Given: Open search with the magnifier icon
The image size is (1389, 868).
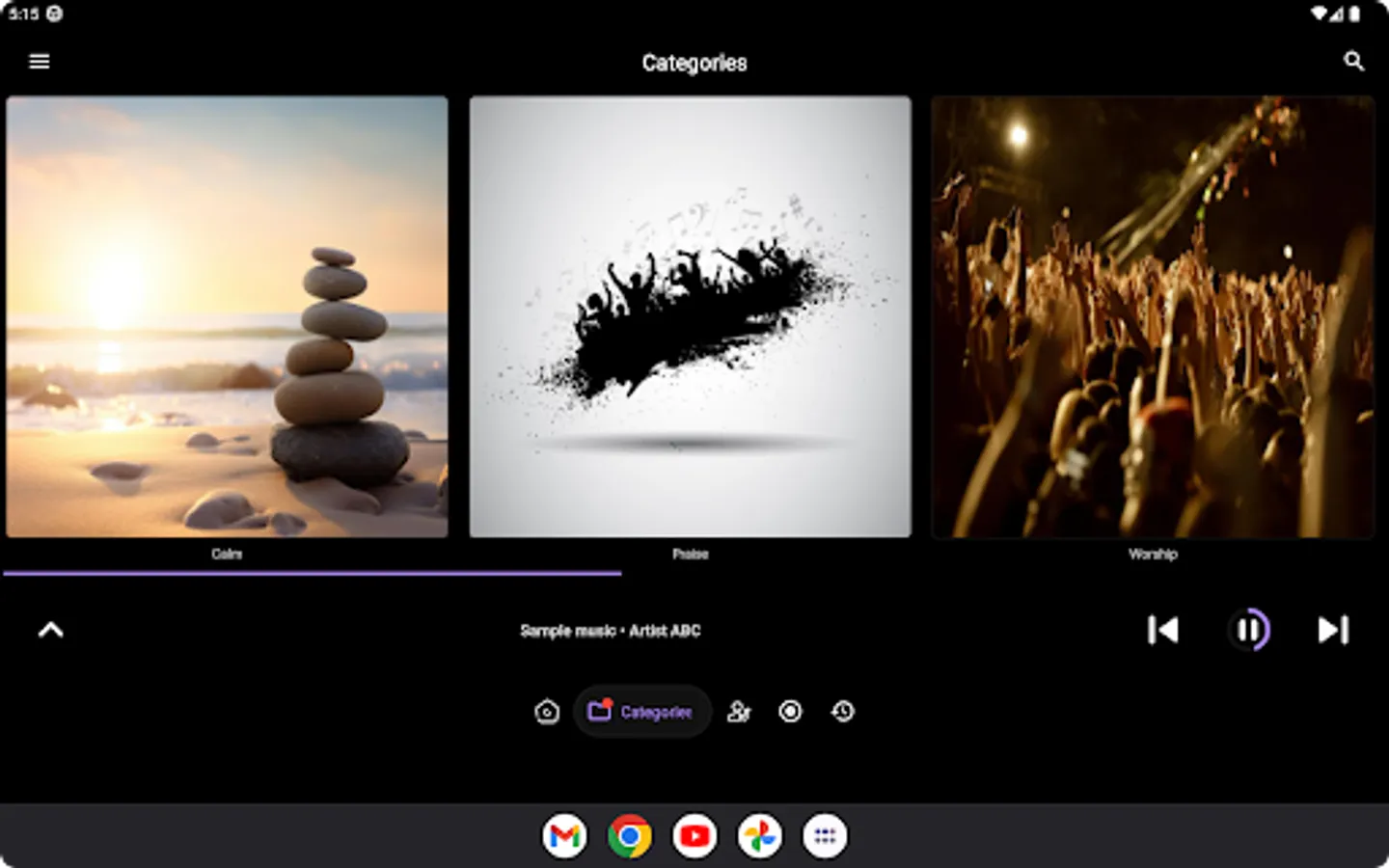Looking at the screenshot, I should (1353, 62).
